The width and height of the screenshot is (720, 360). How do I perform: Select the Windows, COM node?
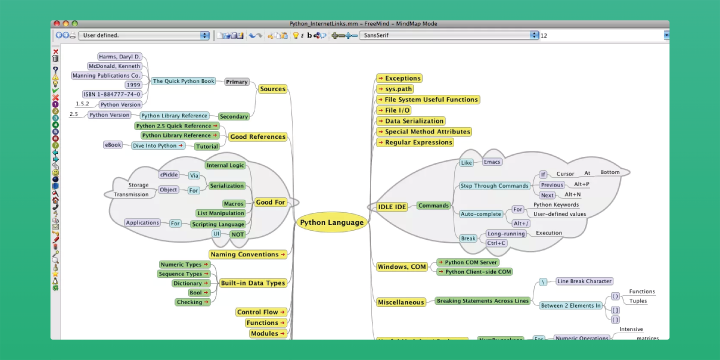point(402,267)
